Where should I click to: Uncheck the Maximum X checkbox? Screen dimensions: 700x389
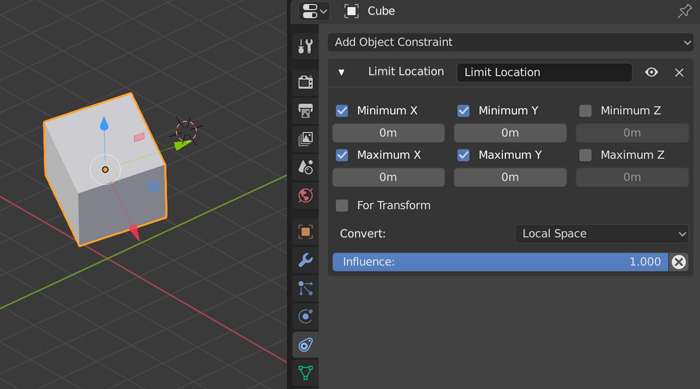tap(342, 155)
